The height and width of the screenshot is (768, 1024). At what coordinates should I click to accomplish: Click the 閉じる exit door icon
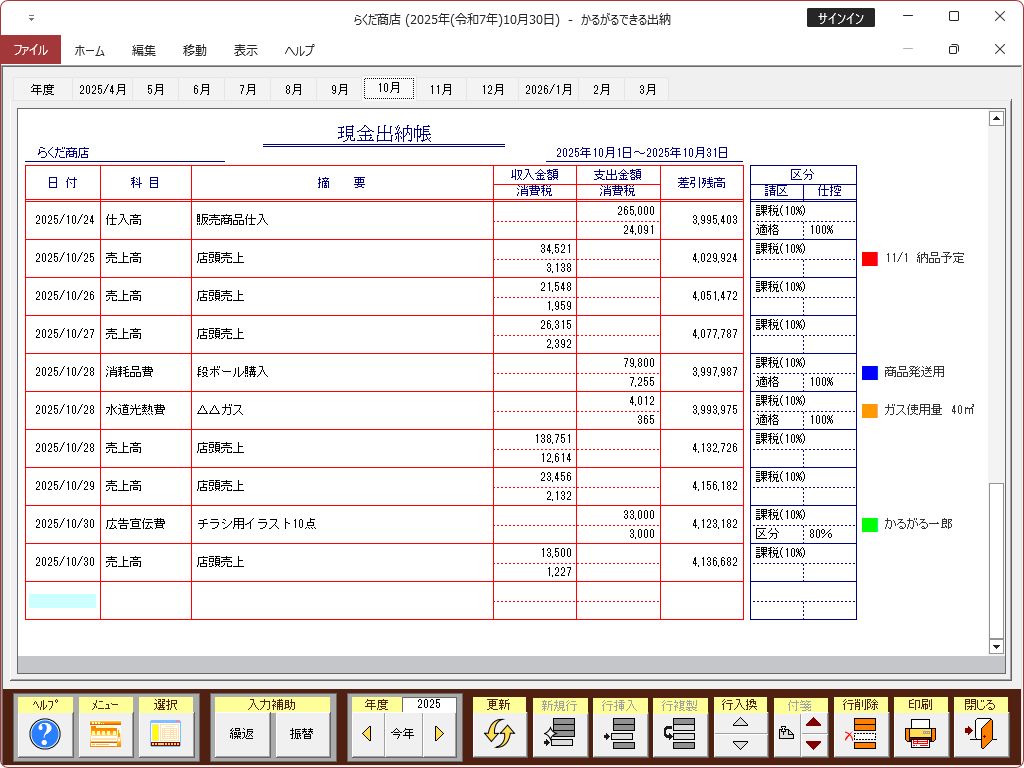pyautogui.click(x=980, y=735)
